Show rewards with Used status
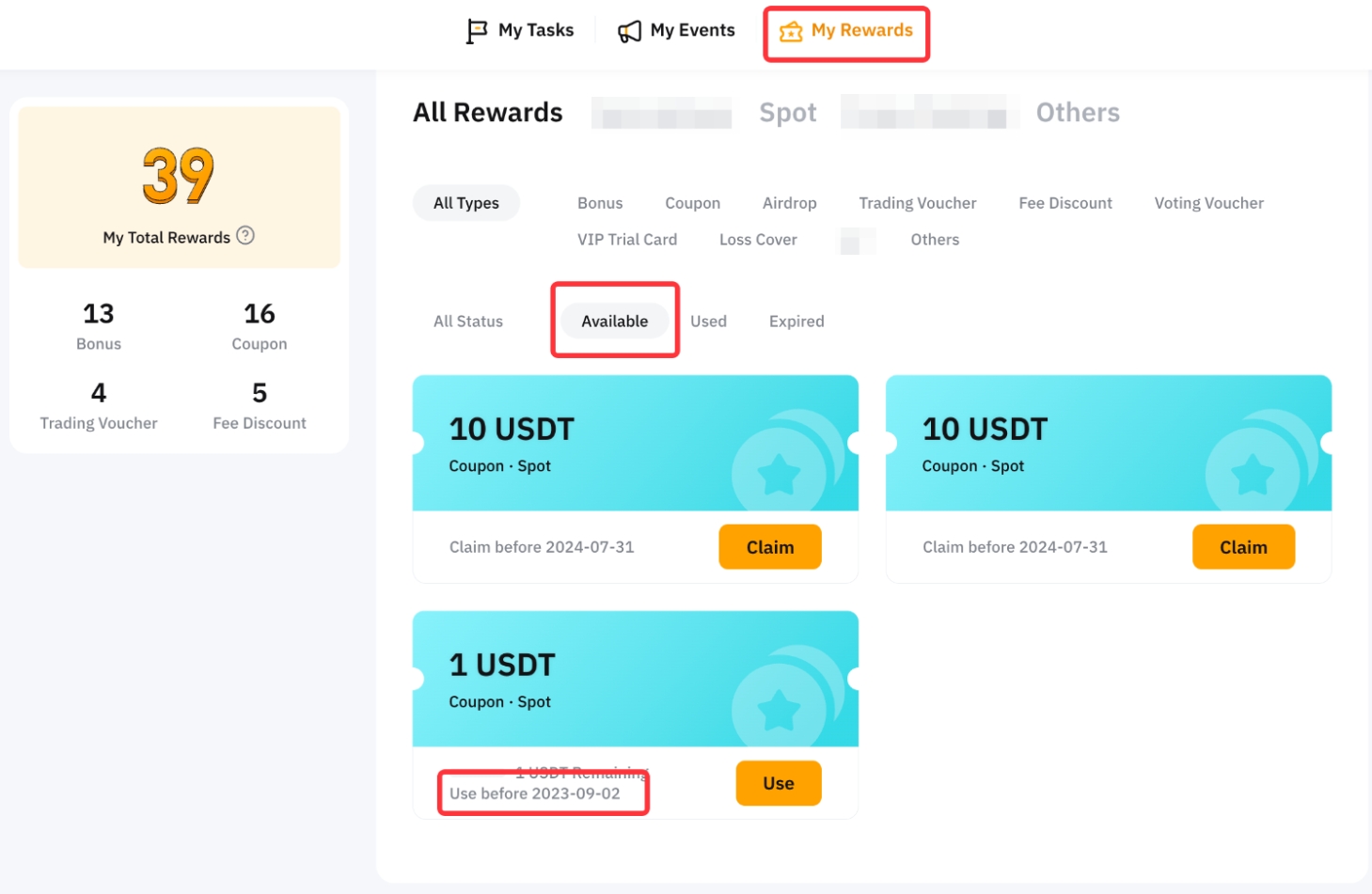Screen dimensions: 1372x894 pos(708,322)
